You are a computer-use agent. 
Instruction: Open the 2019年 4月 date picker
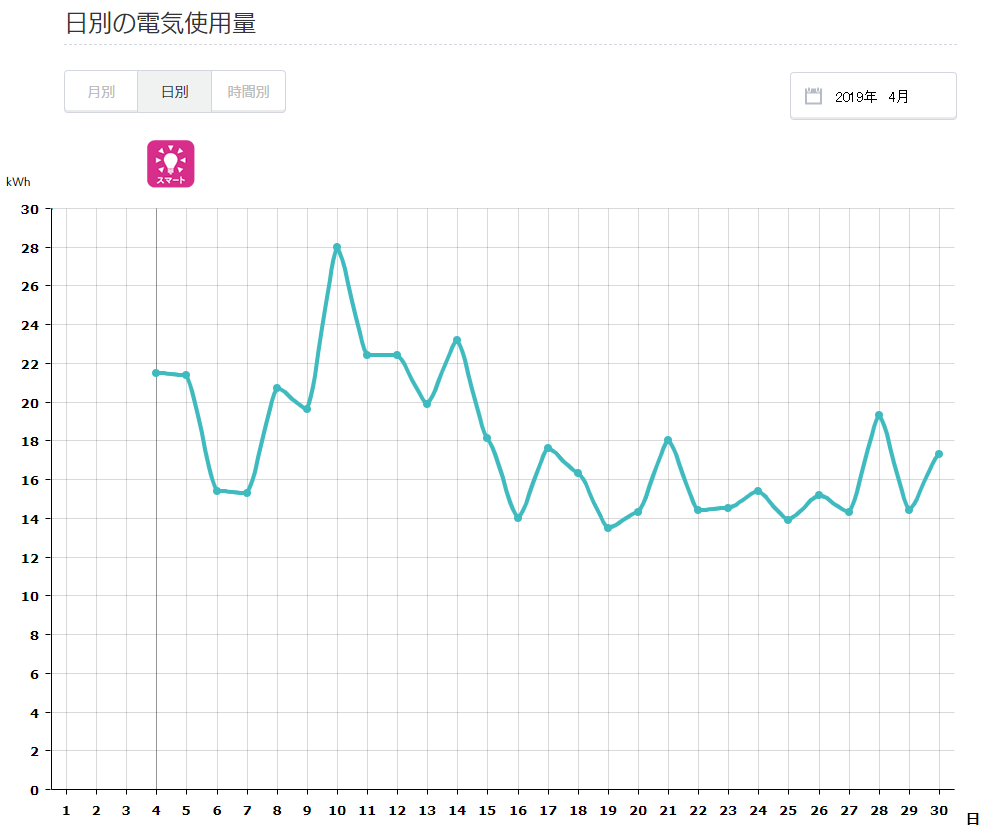coord(873,96)
